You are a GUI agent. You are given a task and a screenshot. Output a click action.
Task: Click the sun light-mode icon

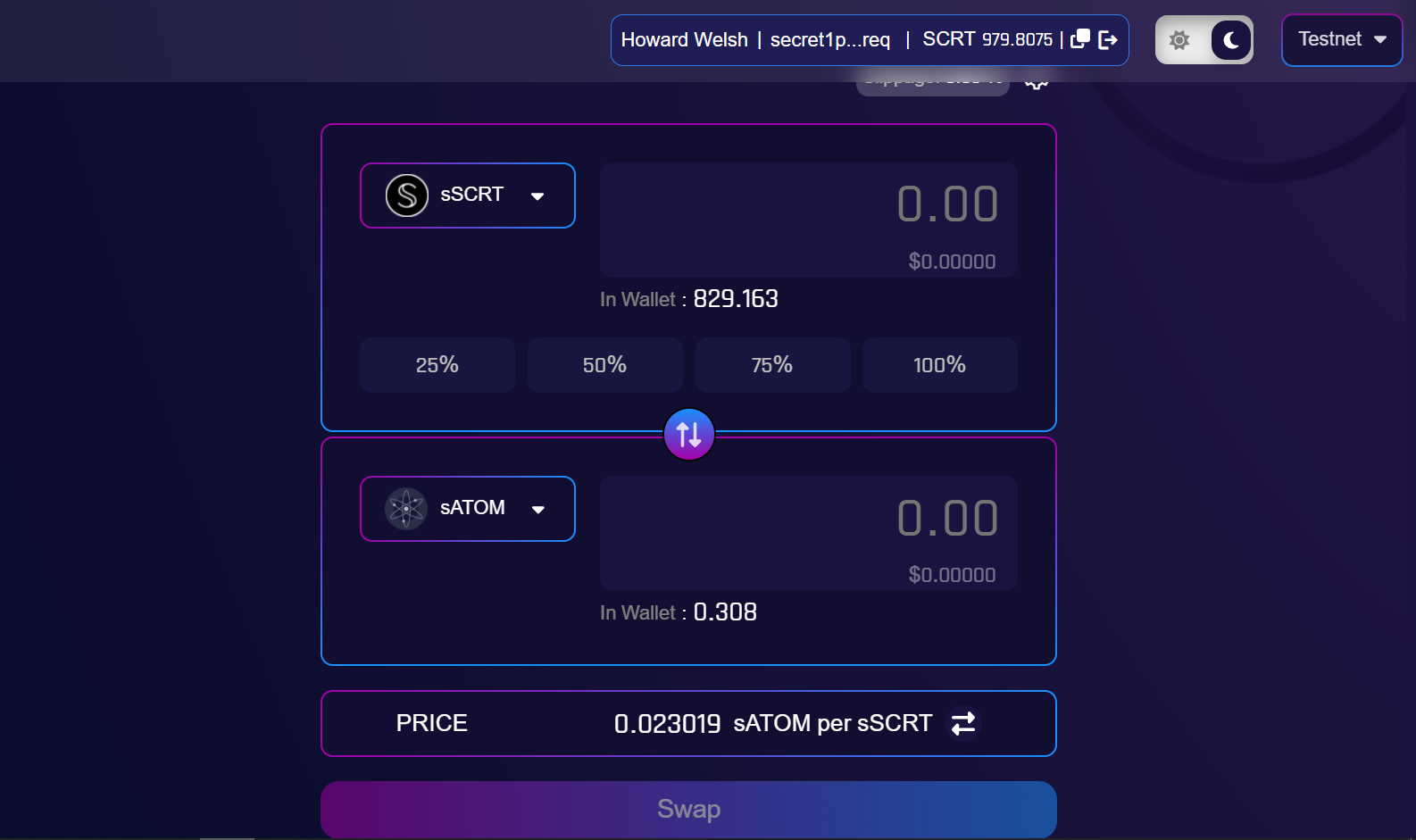click(x=1179, y=40)
